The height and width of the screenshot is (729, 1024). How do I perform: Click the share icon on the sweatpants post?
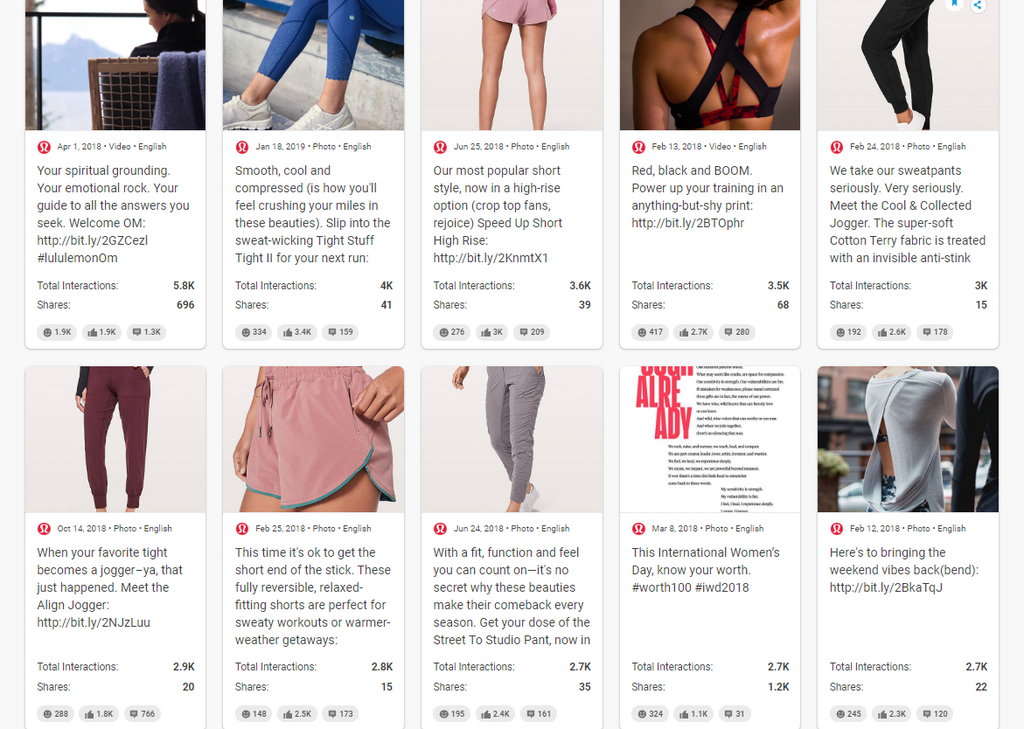pyautogui.click(x=977, y=5)
